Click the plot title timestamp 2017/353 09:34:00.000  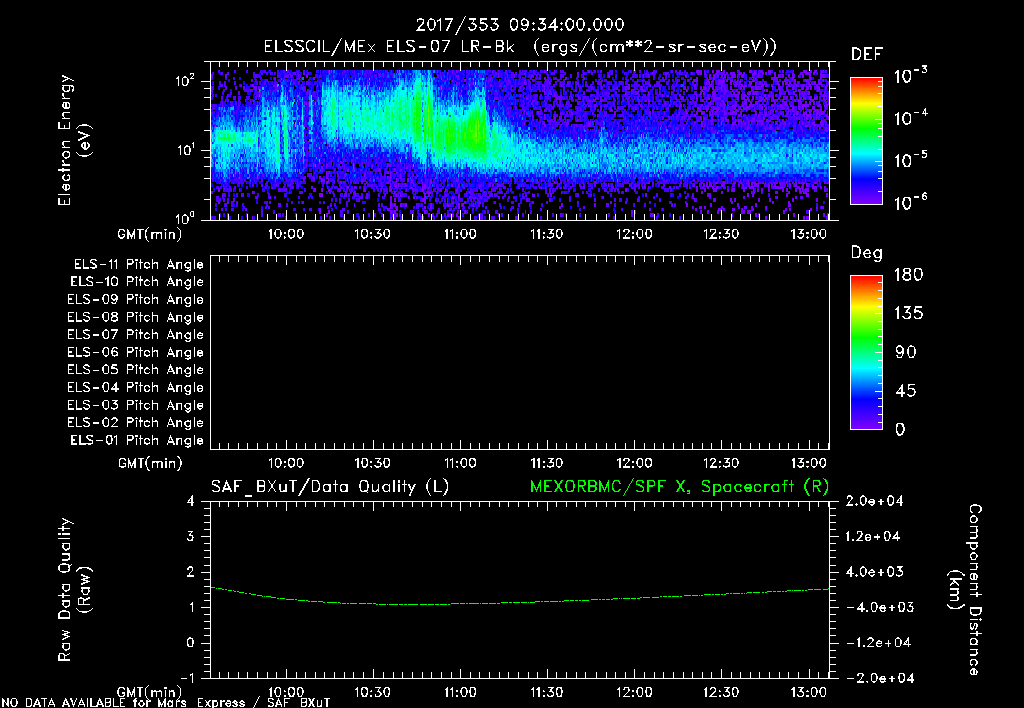click(x=520, y=25)
